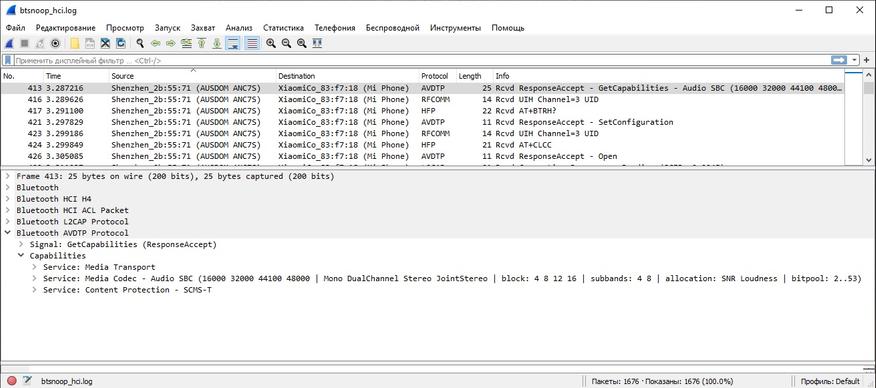
Task: Open display filter bookmarks icon
Action: point(8,60)
